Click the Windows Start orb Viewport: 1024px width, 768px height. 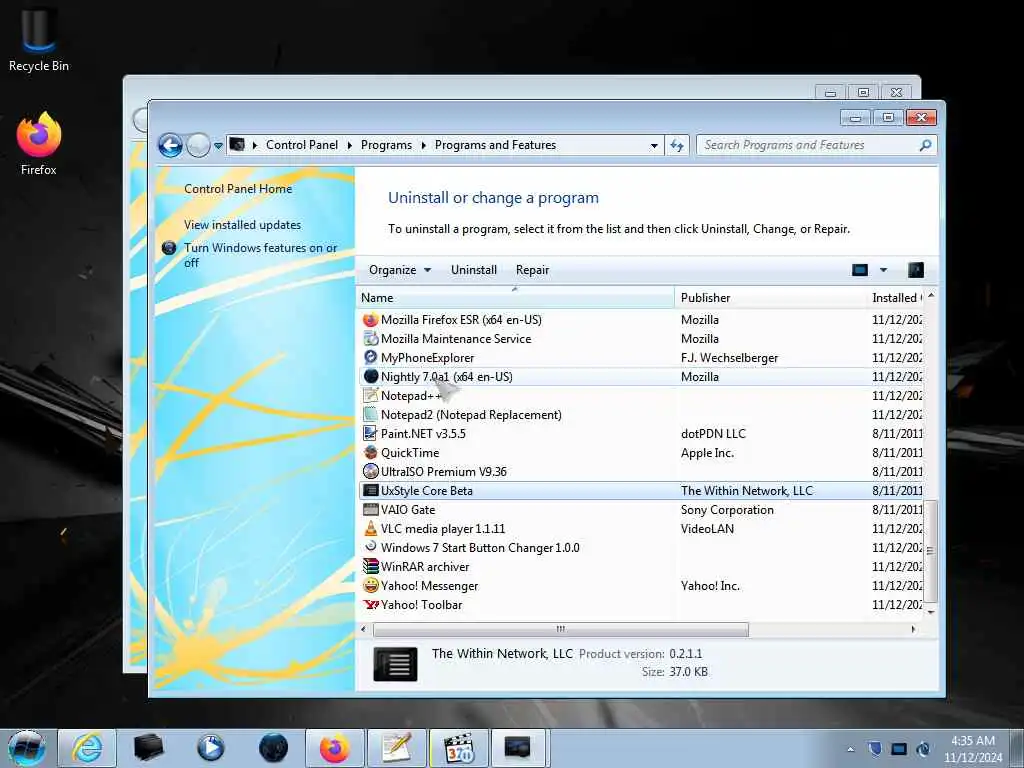[x=27, y=748]
